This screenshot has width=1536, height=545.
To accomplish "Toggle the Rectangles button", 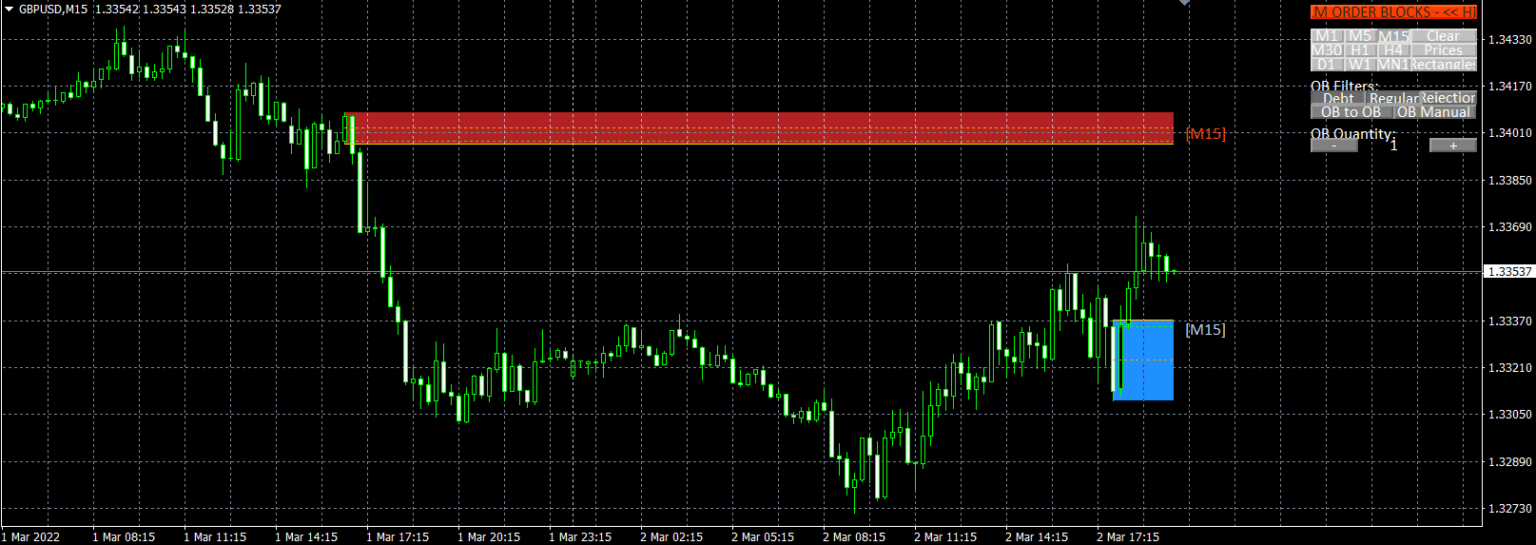I will click(1443, 64).
